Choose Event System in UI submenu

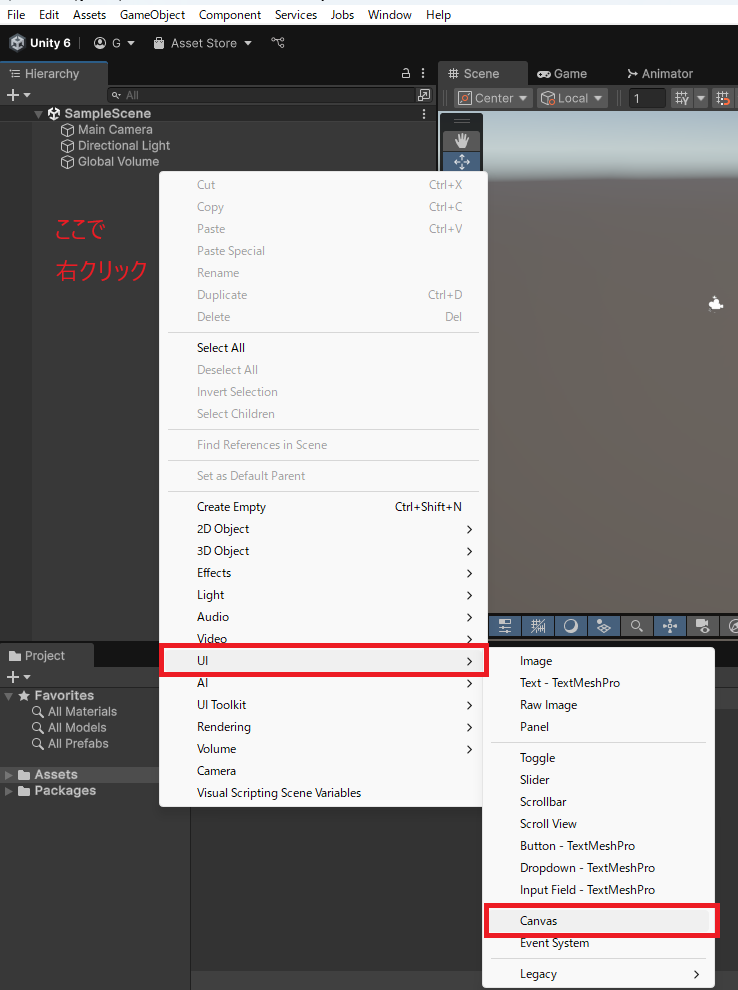[600, 943]
